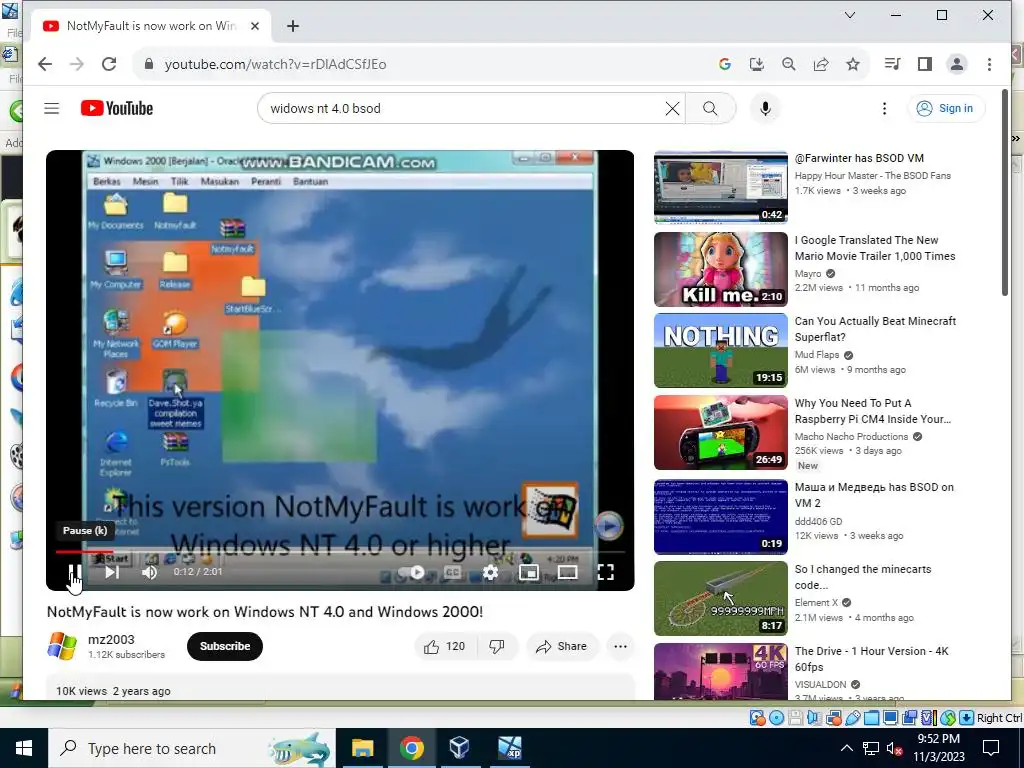
Task: Like the video with 120 likes
Action: point(445,647)
